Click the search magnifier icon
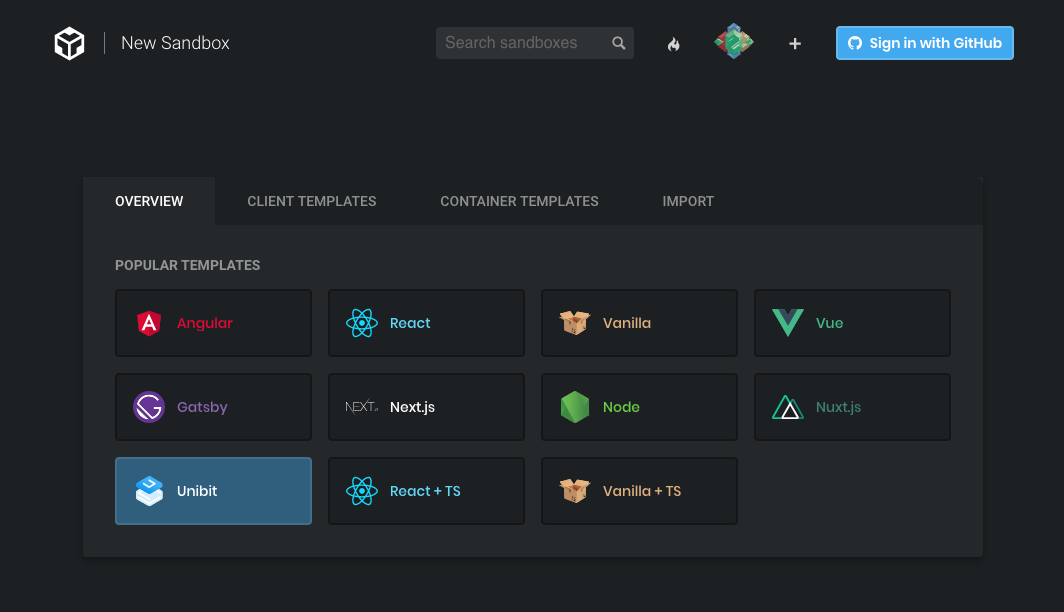 coord(618,43)
